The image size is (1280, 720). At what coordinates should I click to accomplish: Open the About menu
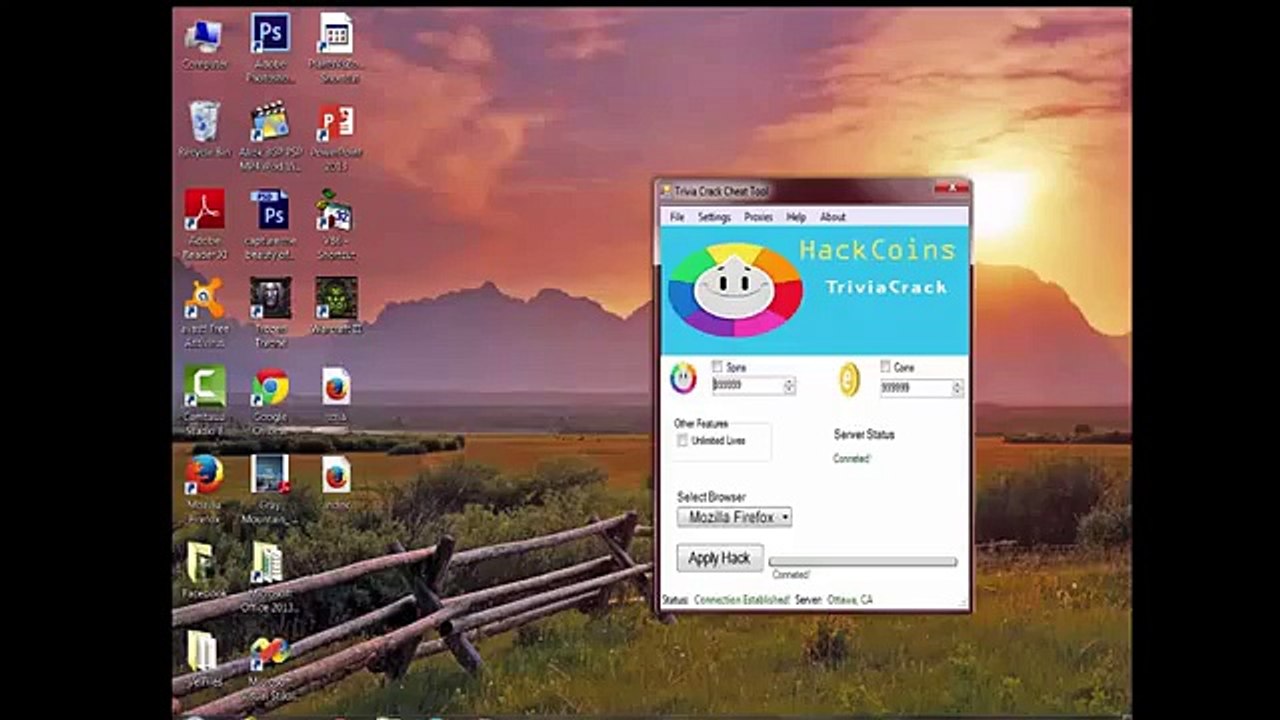(x=833, y=217)
